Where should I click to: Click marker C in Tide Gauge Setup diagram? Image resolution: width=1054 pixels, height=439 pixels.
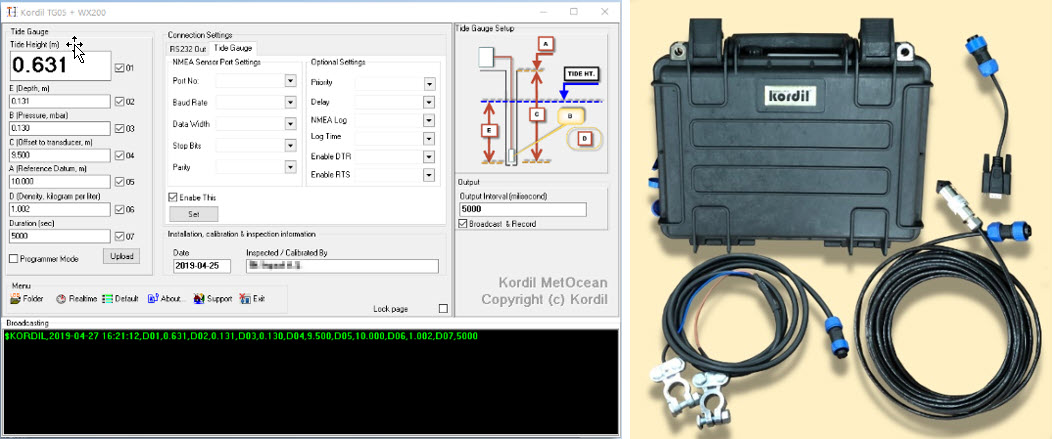536,115
